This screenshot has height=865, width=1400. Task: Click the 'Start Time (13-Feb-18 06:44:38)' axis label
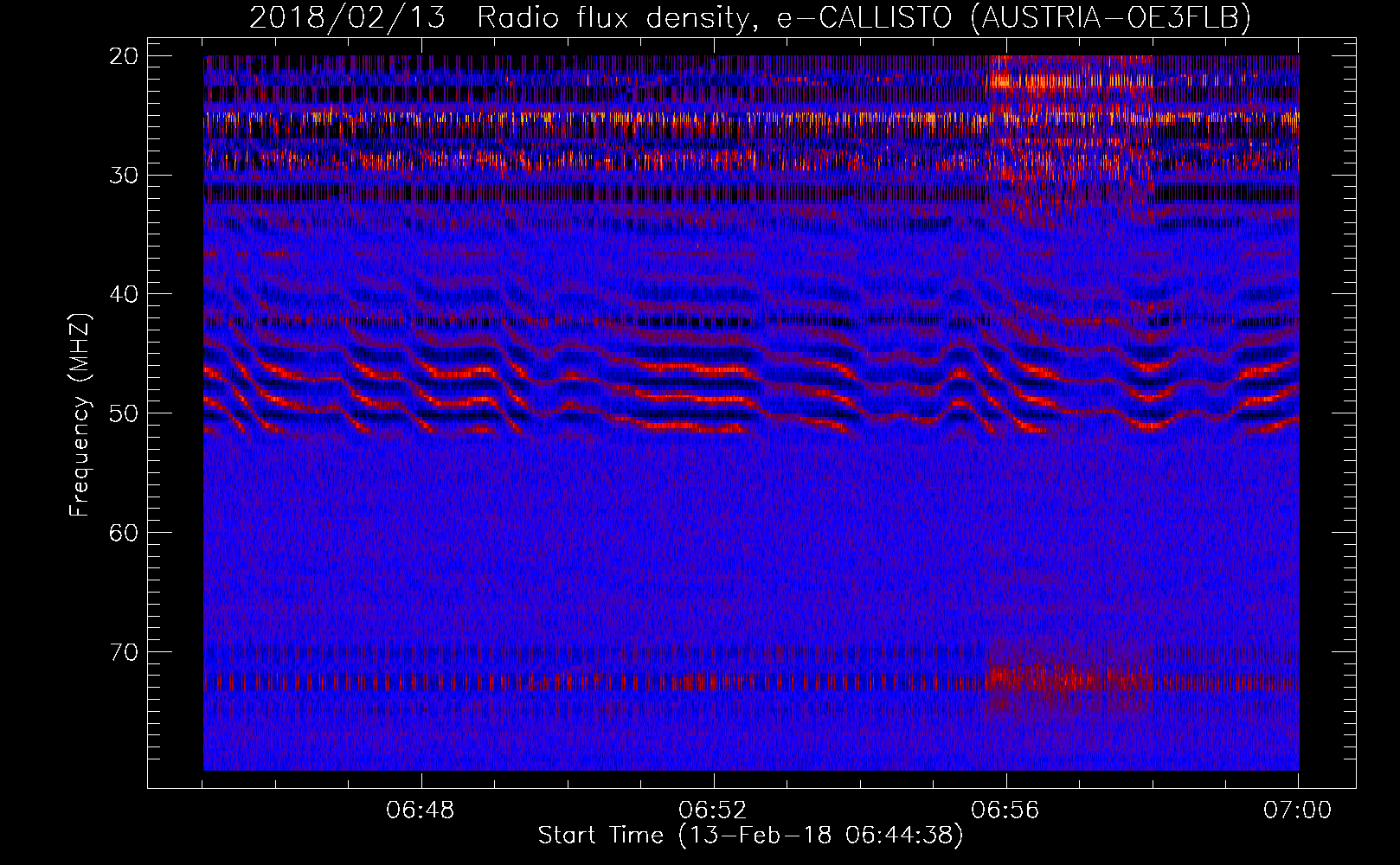[x=750, y=836]
